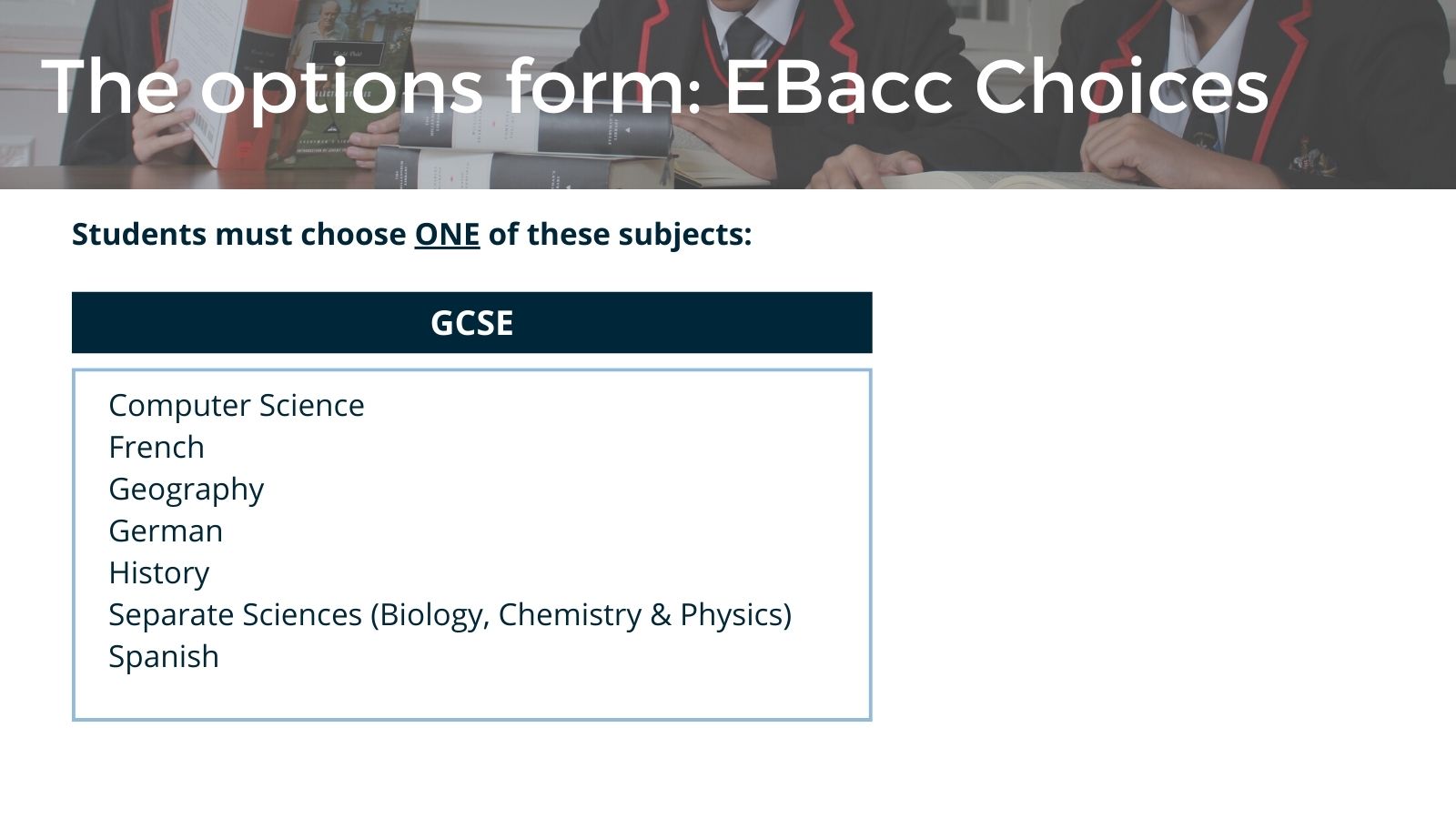The image size is (1456, 819).
Task: Click 'Separate Sciences (Biology, Chemistry & Physics)'
Action: 450,615
